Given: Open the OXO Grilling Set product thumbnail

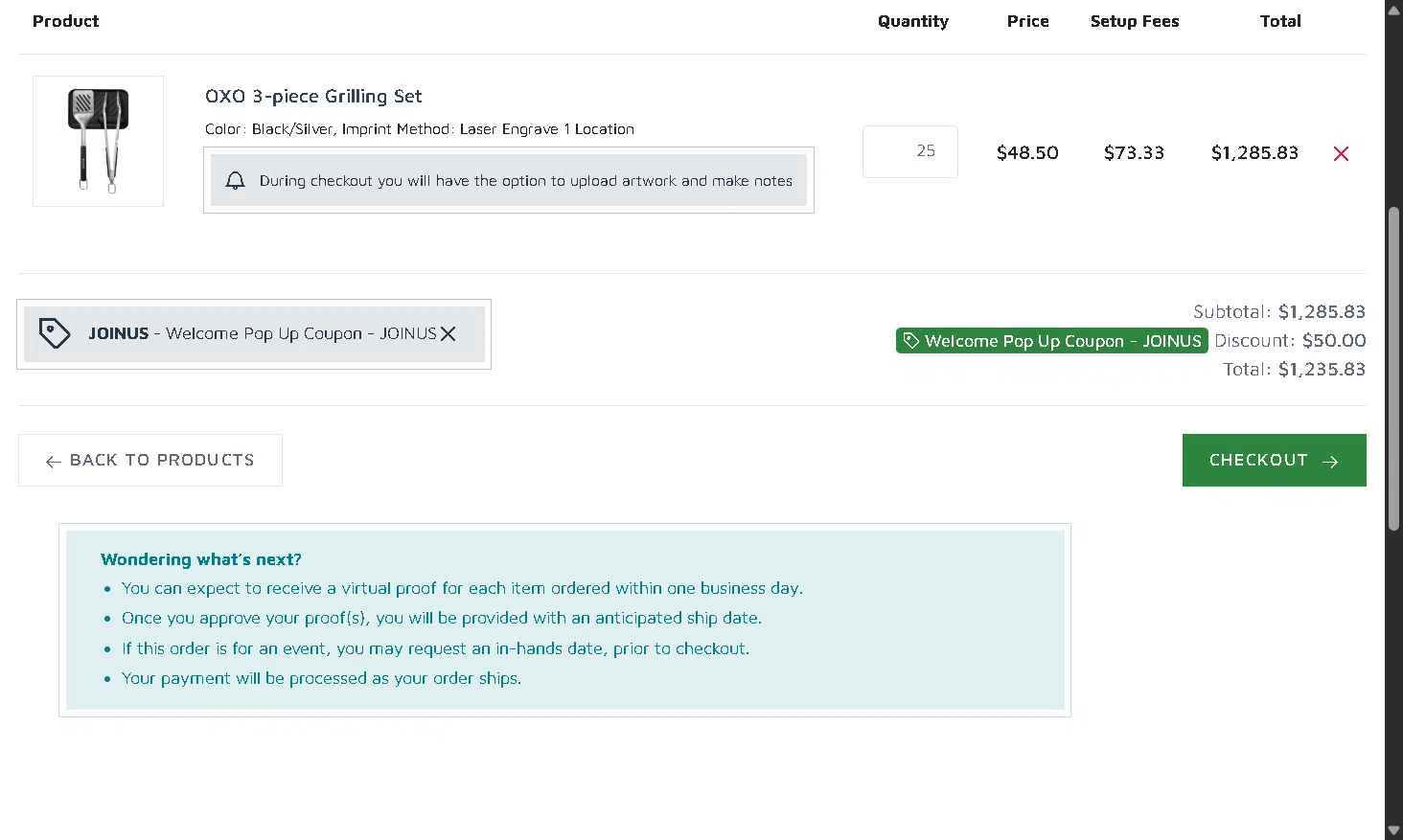Looking at the screenshot, I should [x=98, y=141].
